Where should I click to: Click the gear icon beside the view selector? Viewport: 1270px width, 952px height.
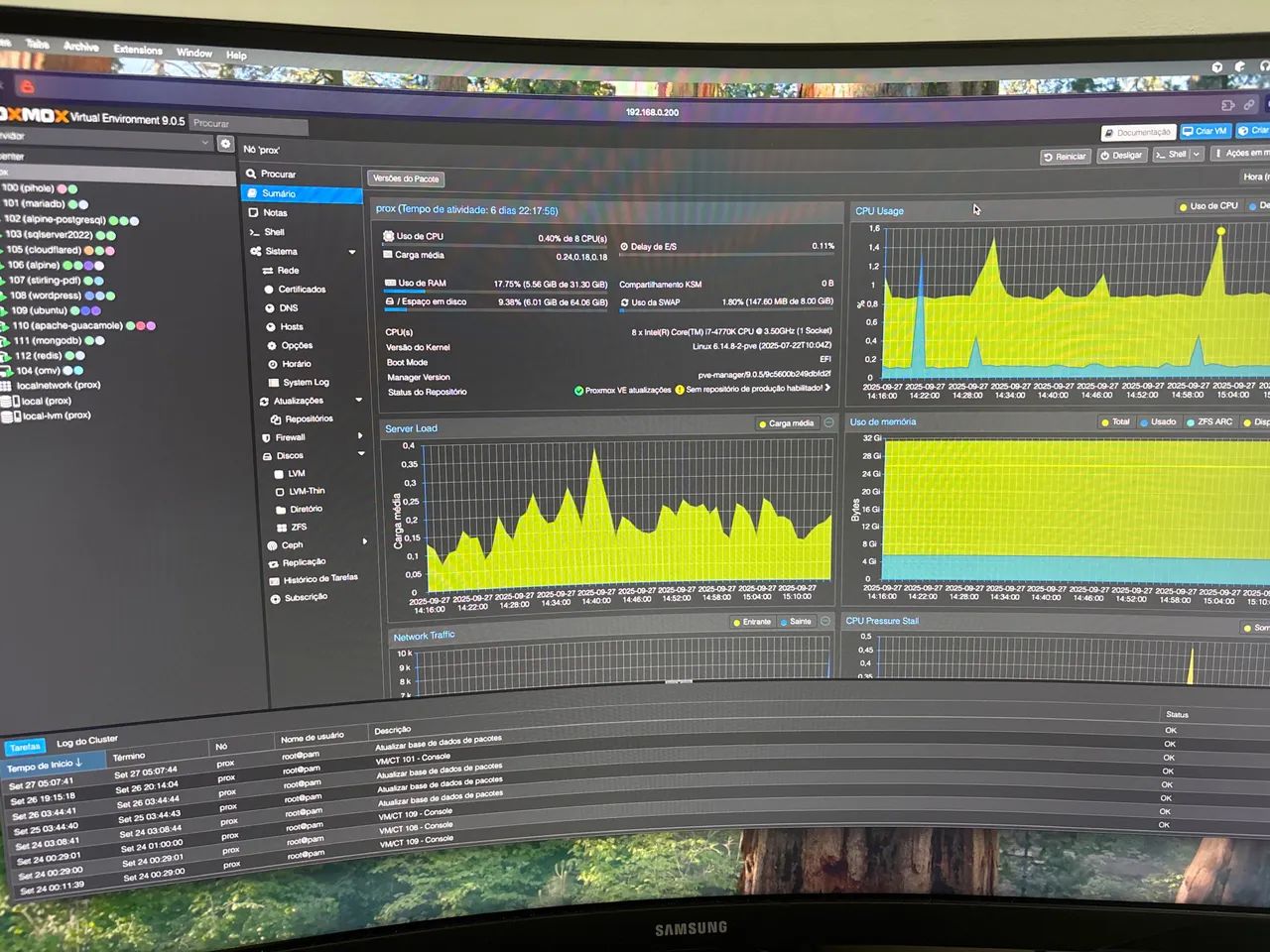(225, 144)
